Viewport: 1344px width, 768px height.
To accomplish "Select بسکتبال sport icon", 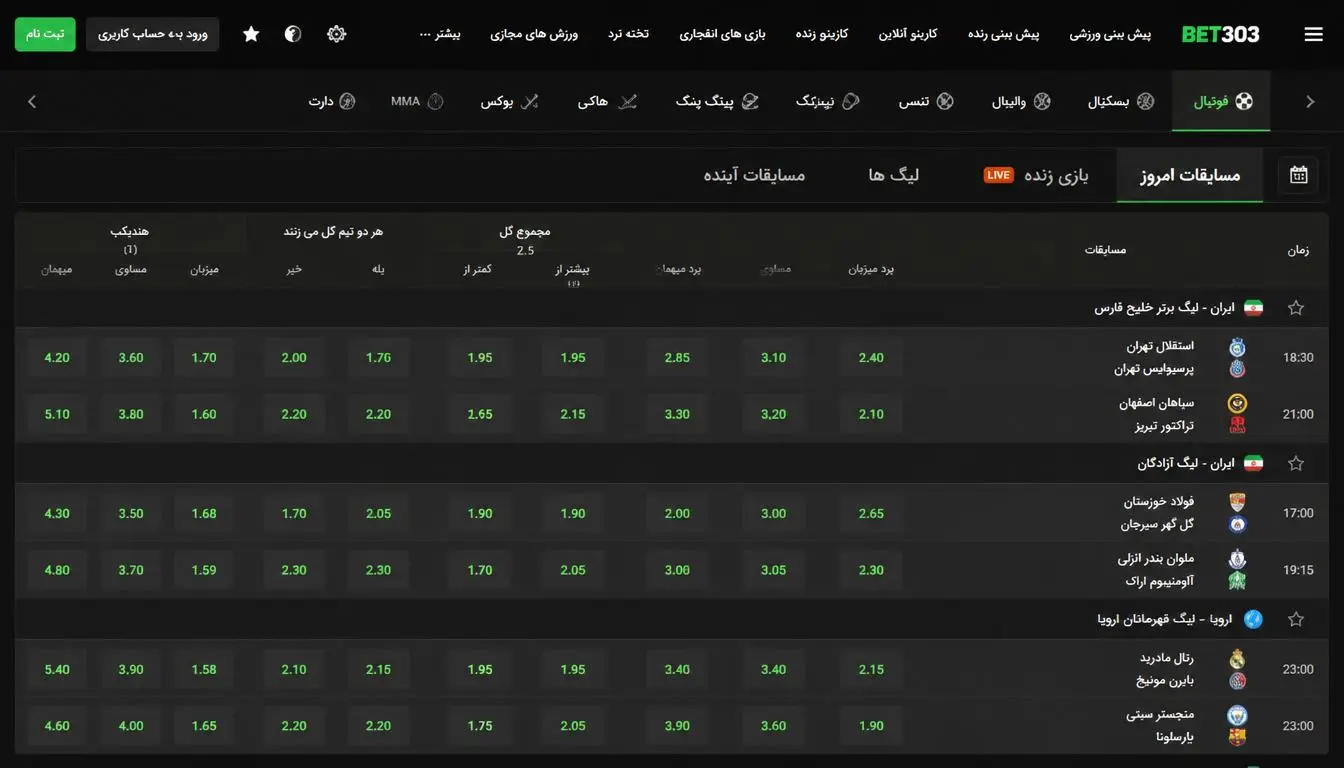I will [x=1121, y=101].
